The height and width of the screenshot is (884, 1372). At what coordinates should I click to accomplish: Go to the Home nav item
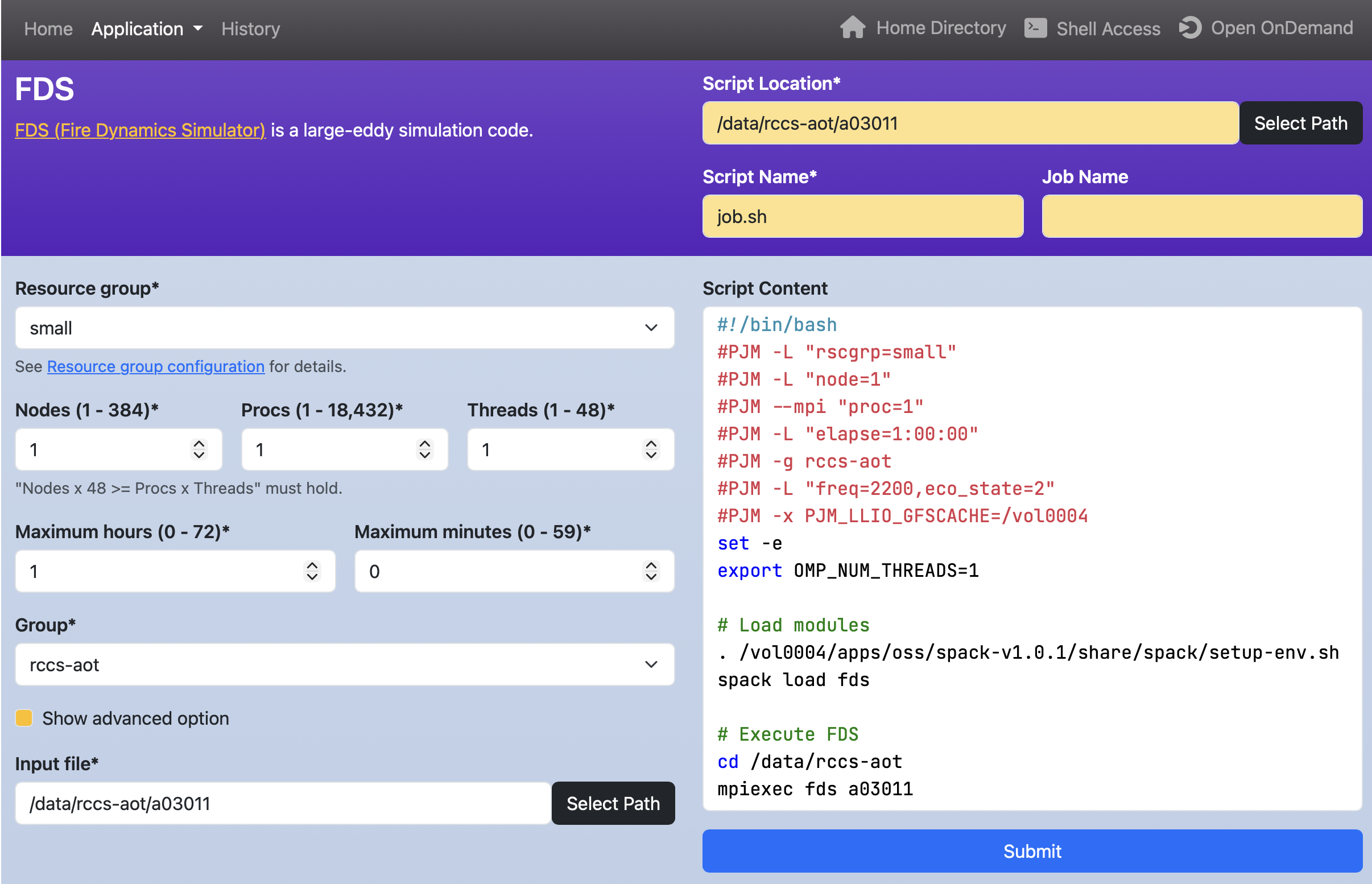pyautogui.click(x=49, y=28)
